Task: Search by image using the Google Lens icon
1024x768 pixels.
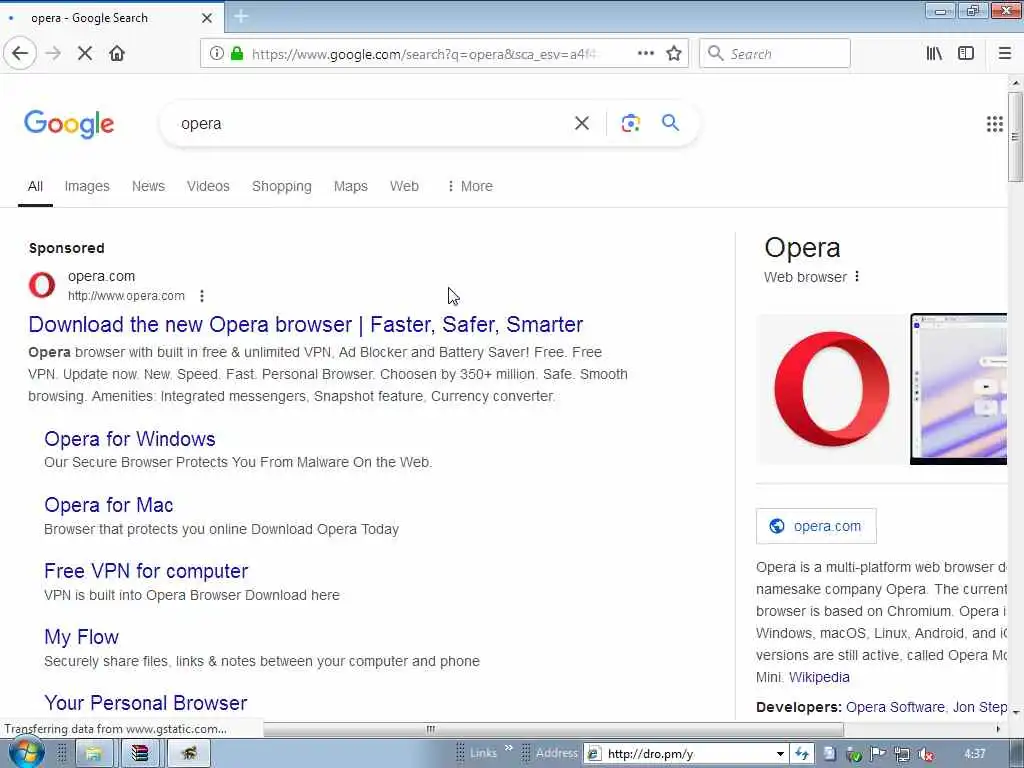Action: pyautogui.click(x=631, y=123)
